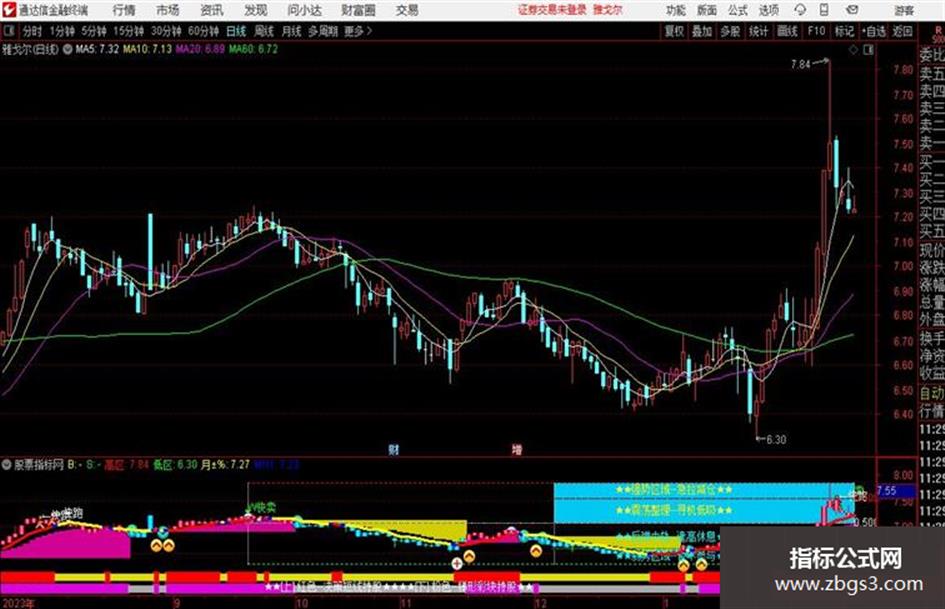Image resolution: width=945 pixels, height=609 pixels.
Task: Click the white plus circle signal icon
Action: pyautogui.click(x=457, y=564)
